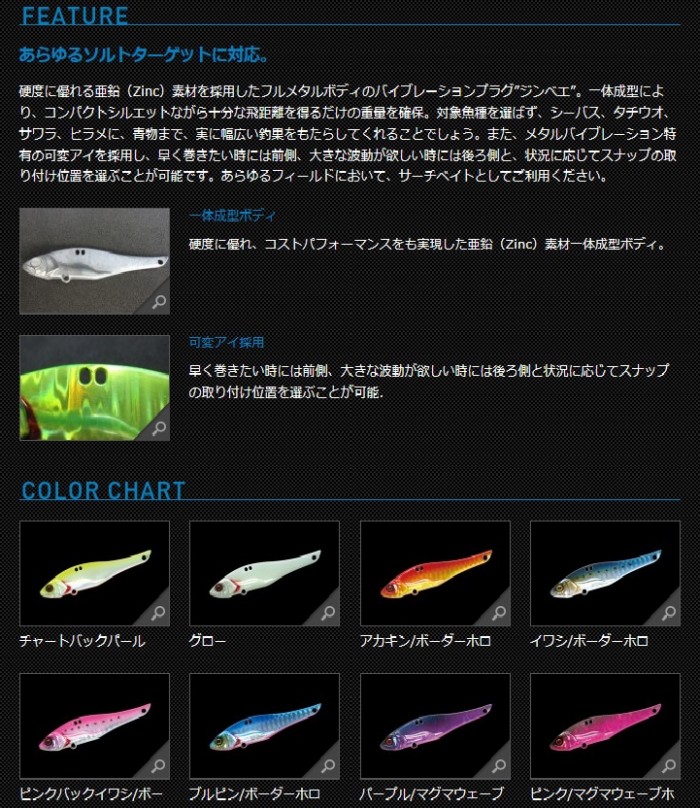Click magnifier icon on variable eye photo

[x=159, y=428]
